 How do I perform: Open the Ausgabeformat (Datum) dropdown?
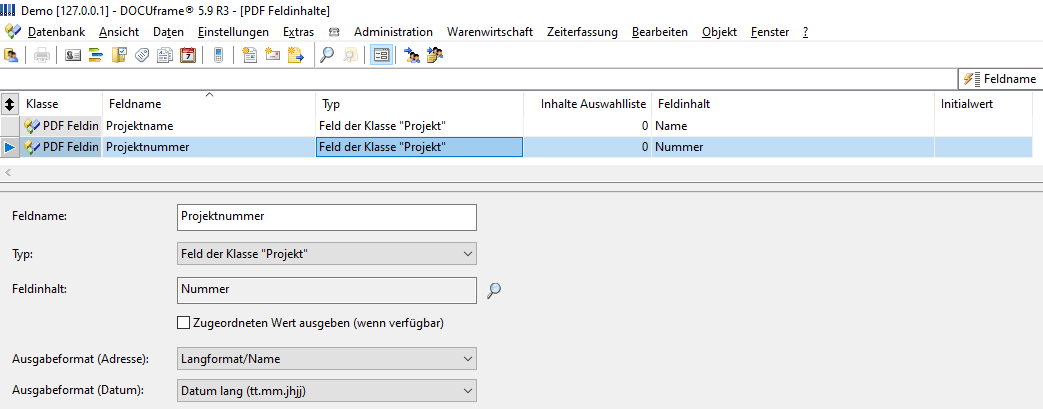[327, 391]
